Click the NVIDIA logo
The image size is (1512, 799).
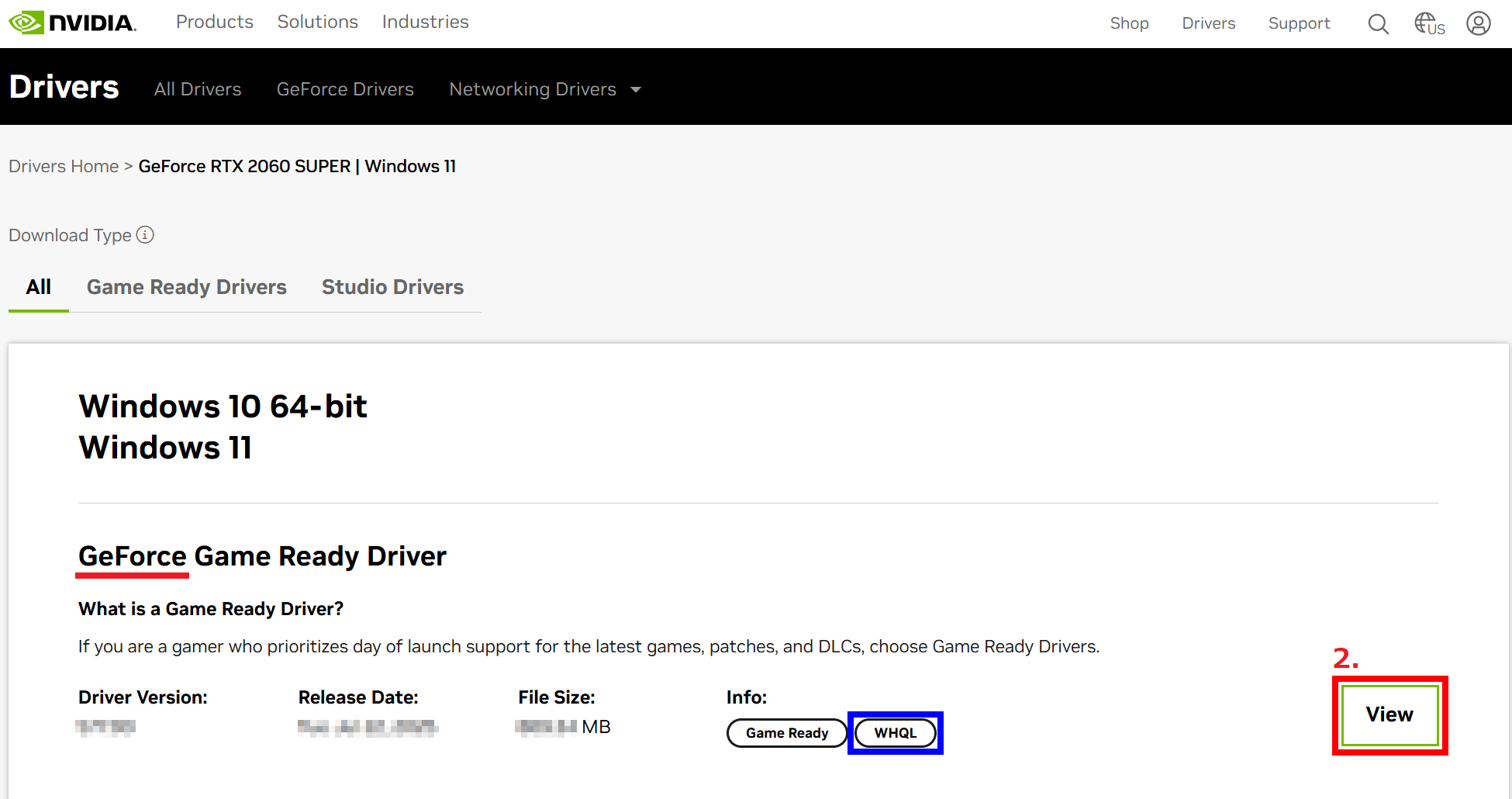[72, 22]
